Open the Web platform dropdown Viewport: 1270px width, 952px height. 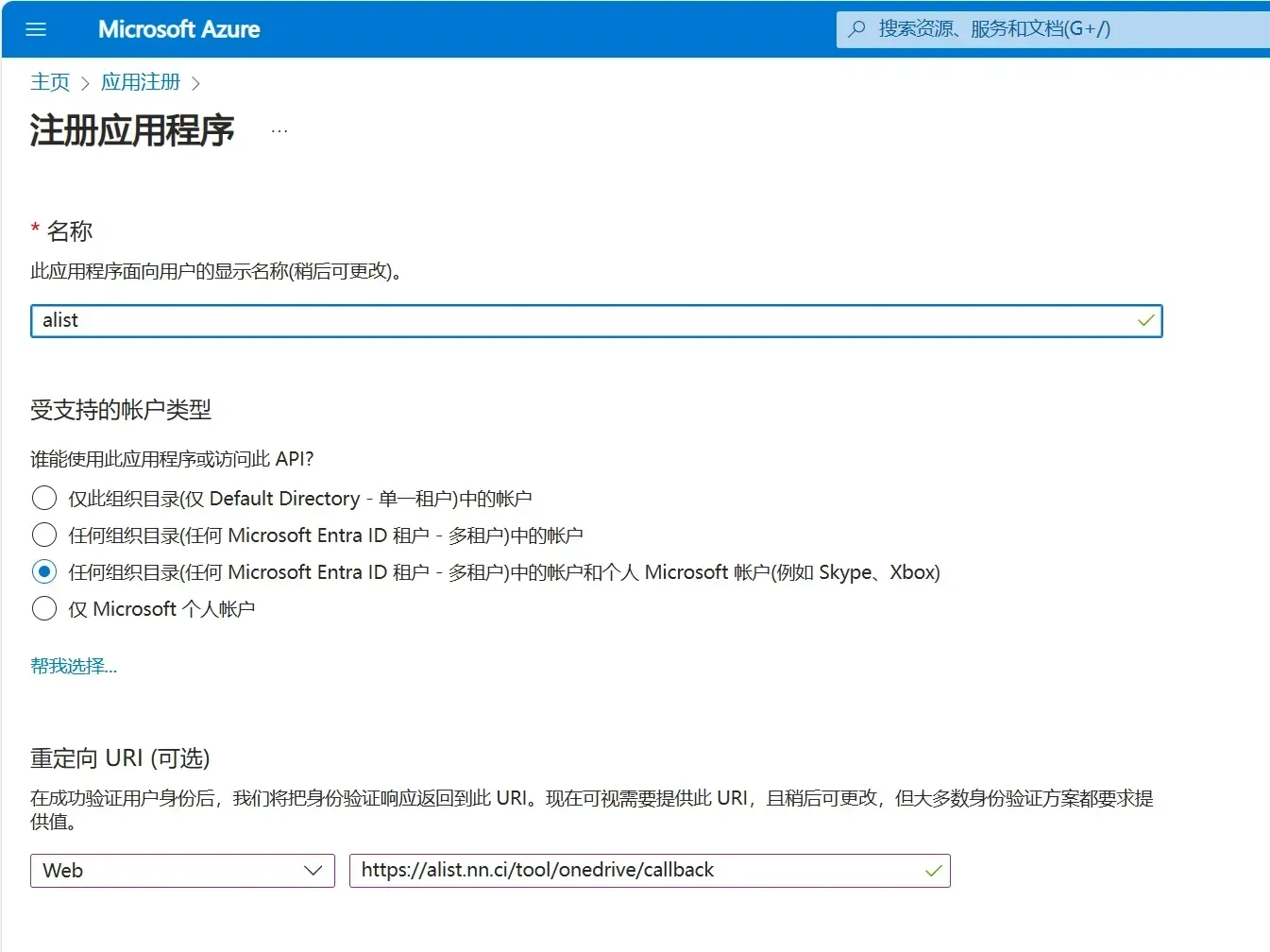[182, 870]
